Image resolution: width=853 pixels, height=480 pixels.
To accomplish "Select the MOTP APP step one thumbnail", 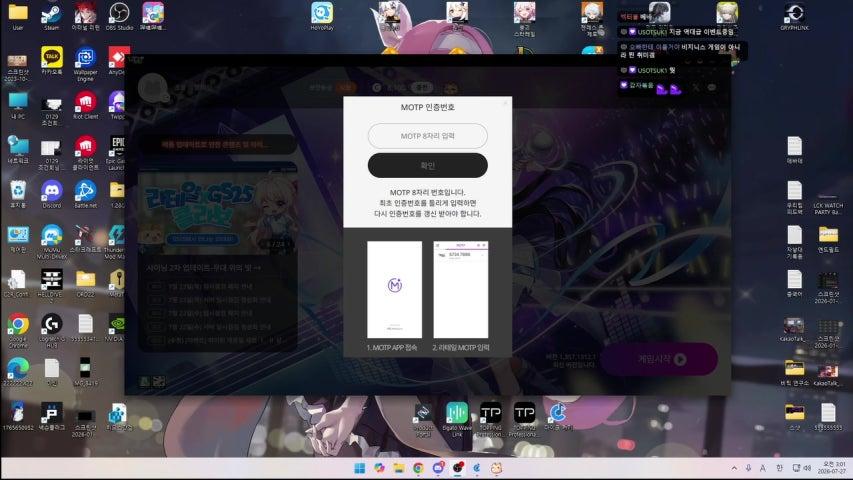I will (394, 290).
